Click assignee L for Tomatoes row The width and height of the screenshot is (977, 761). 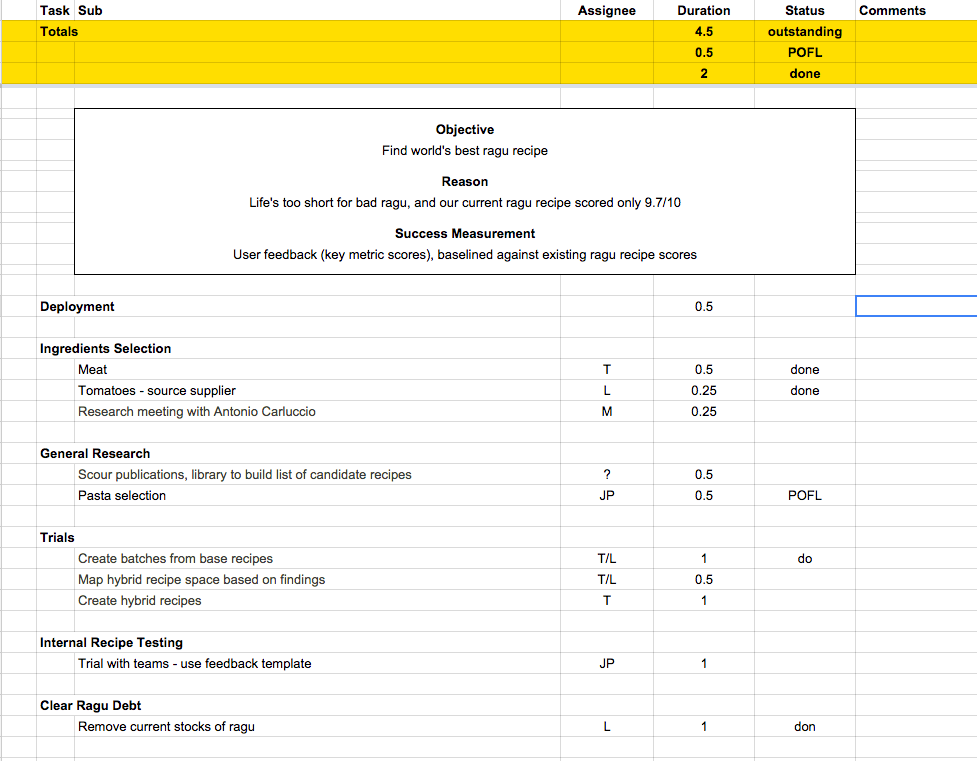point(606,391)
